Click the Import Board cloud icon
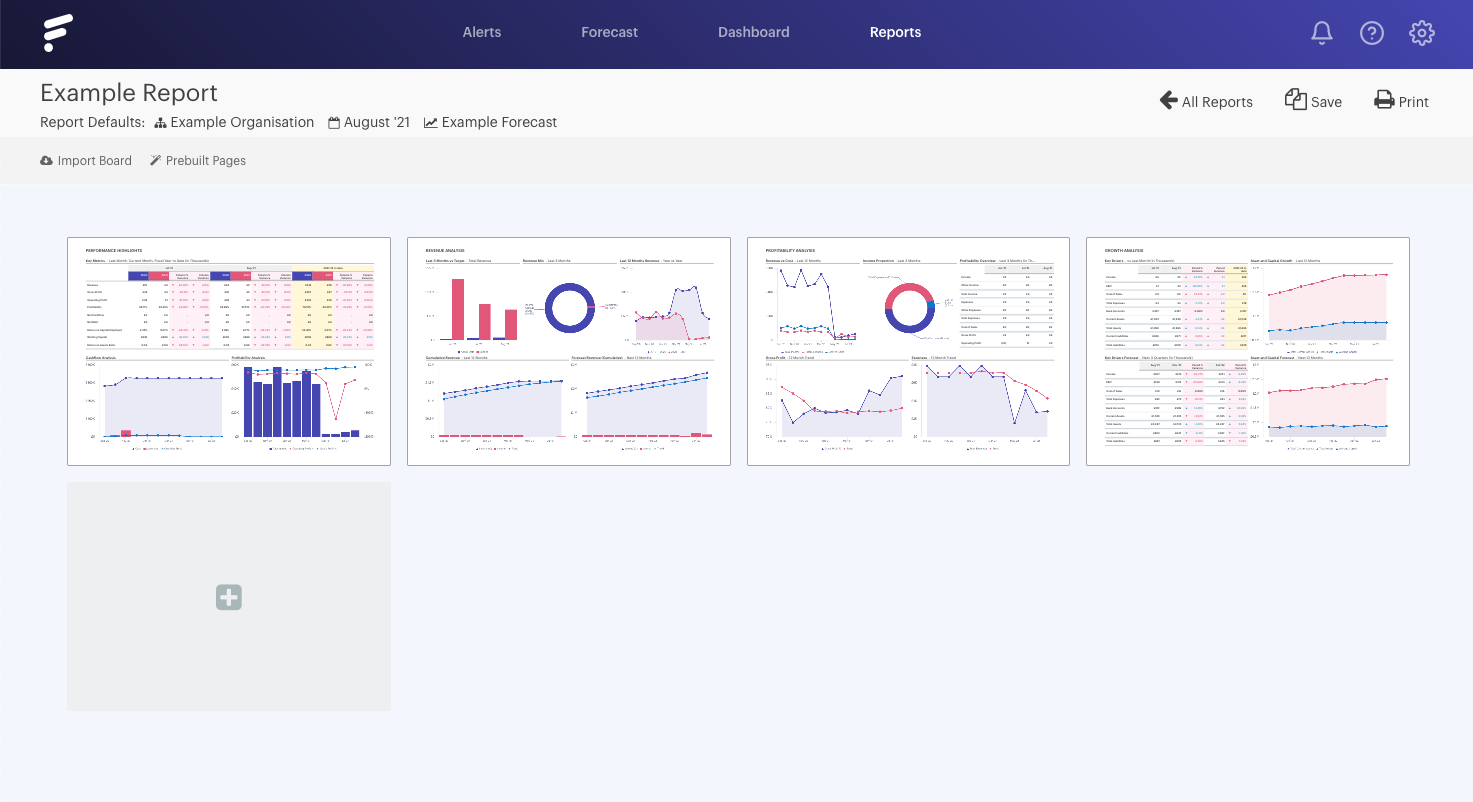1473x802 pixels. (45, 160)
